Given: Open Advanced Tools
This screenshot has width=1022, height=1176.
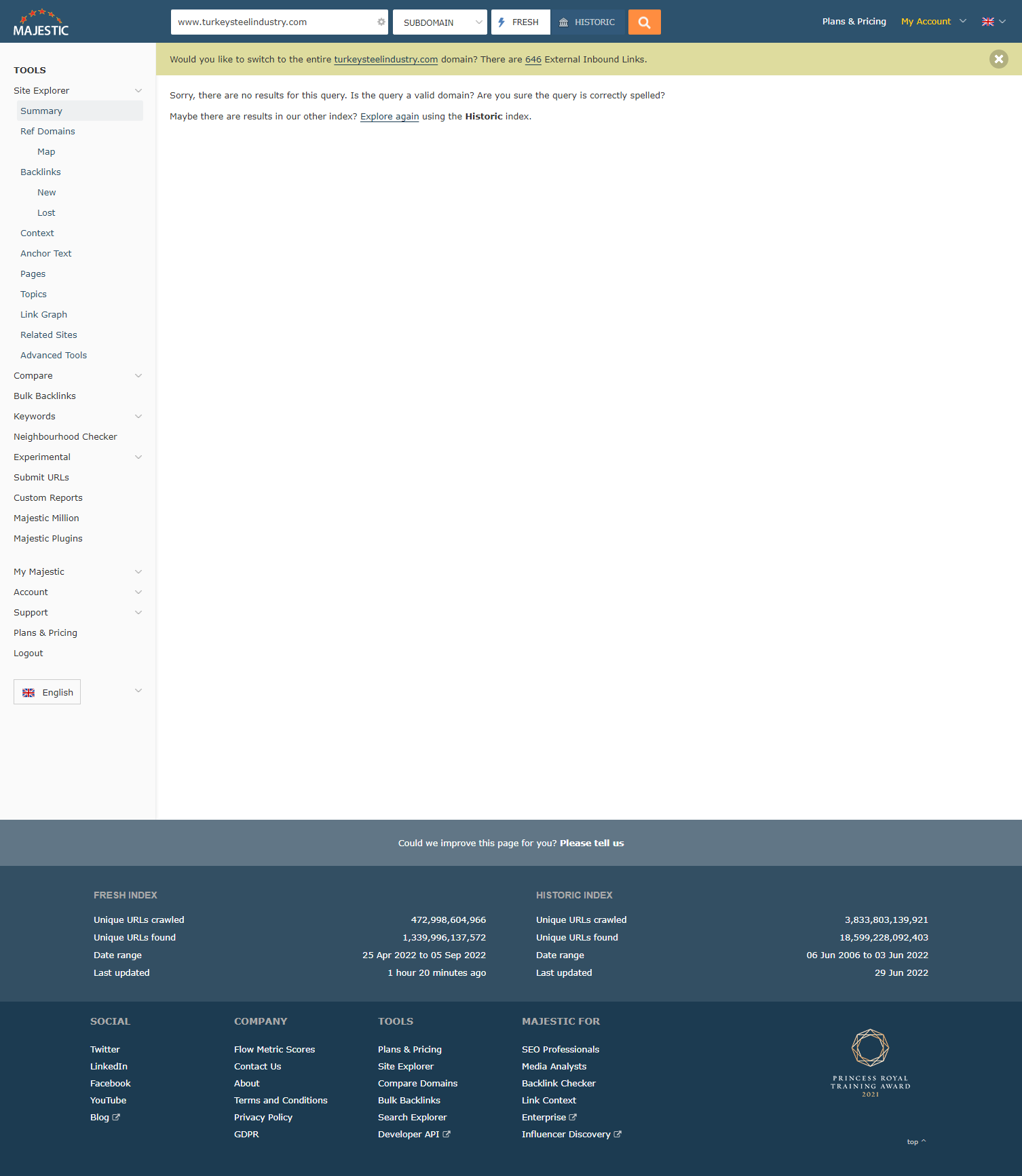Looking at the screenshot, I should pyautogui.click(x=54, y=356).
